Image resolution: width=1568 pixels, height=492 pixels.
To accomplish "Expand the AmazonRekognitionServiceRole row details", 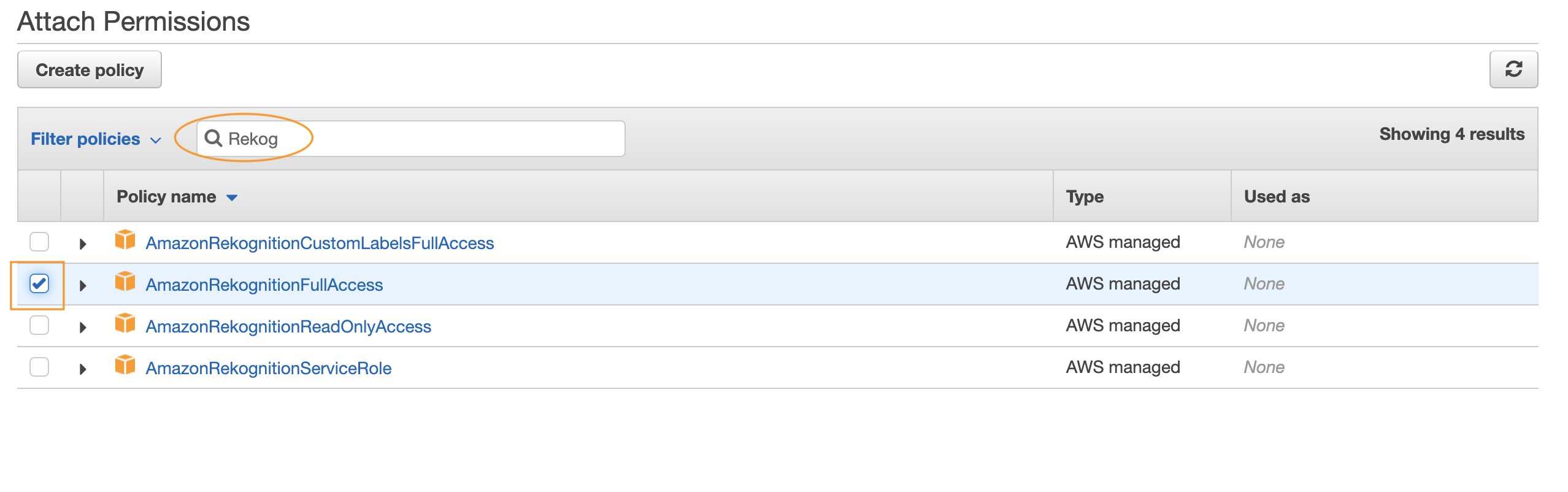I will pyautogui.click(x=83, y=369).
